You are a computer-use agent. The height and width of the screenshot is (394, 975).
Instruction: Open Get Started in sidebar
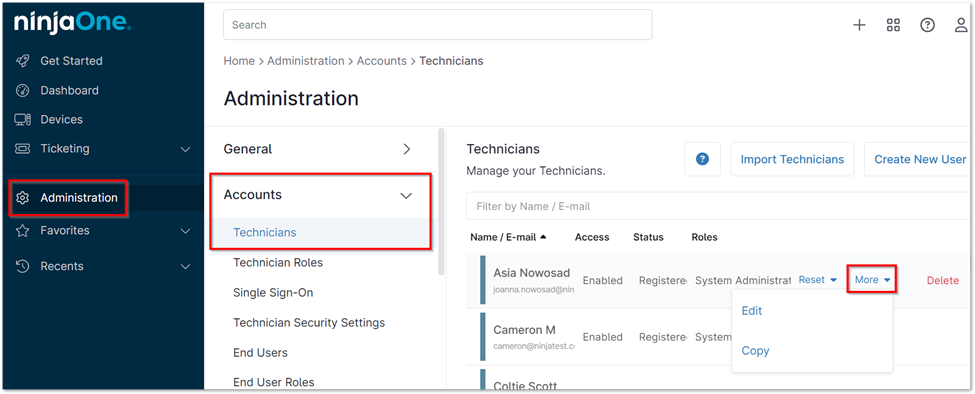click(x=71, y=61)
